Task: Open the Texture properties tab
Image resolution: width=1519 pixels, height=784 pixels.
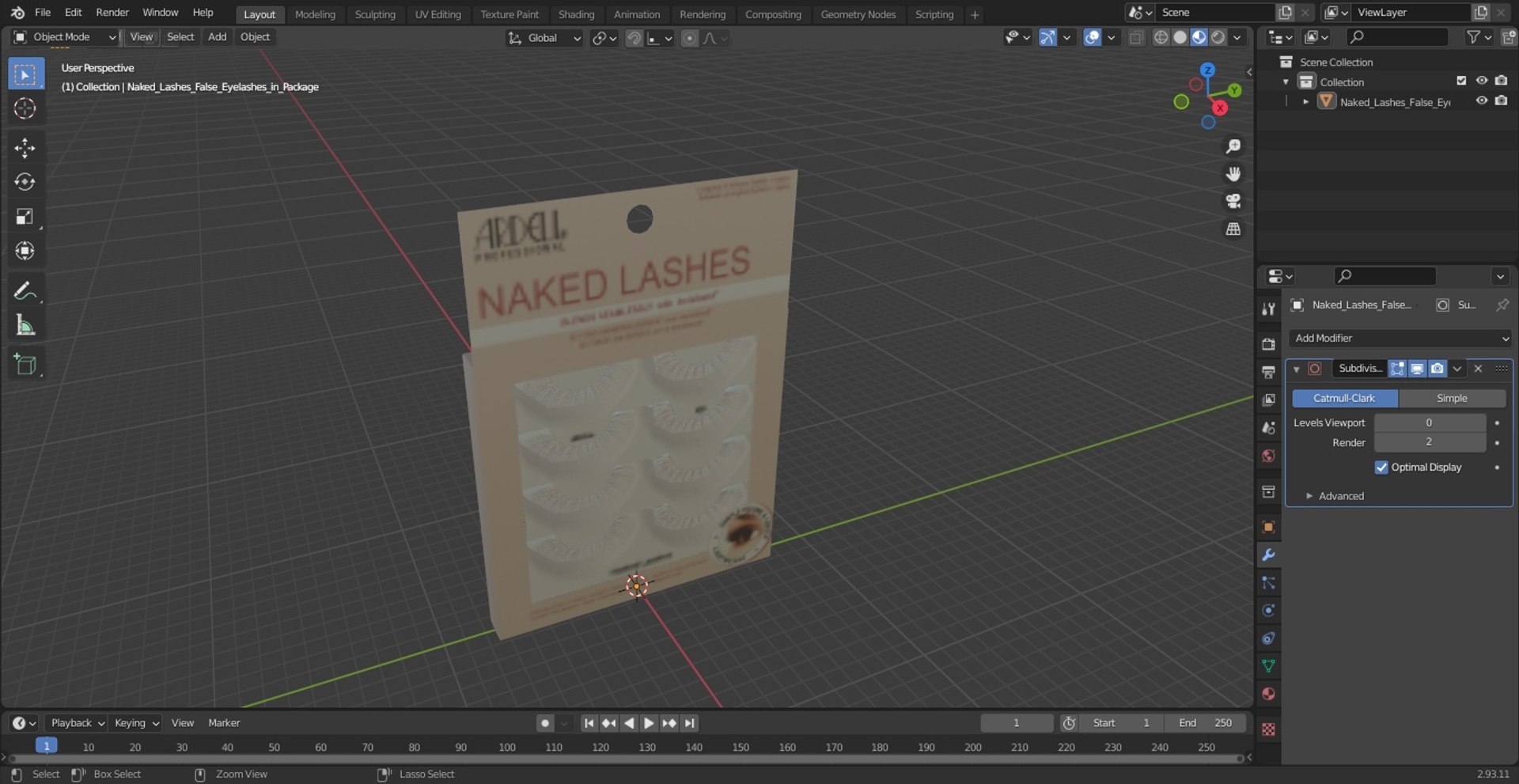Action: point(1268,729)
